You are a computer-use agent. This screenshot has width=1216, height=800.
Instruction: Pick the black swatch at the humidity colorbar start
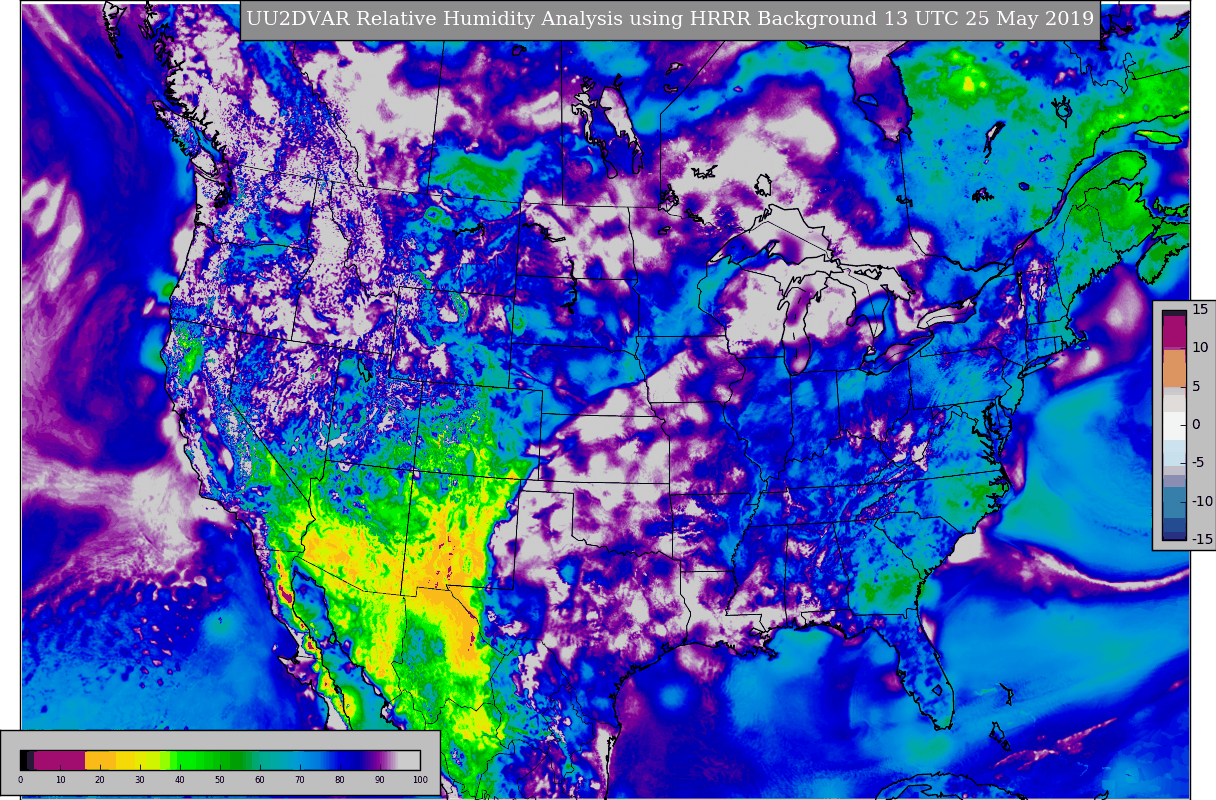(x=23, y=760)
